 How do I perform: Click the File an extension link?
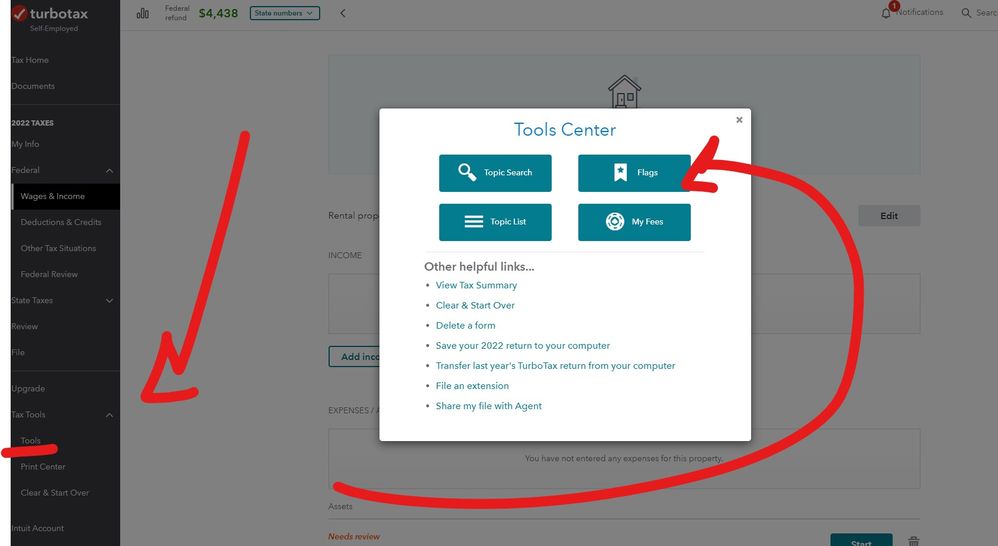[x=472, y=386]
